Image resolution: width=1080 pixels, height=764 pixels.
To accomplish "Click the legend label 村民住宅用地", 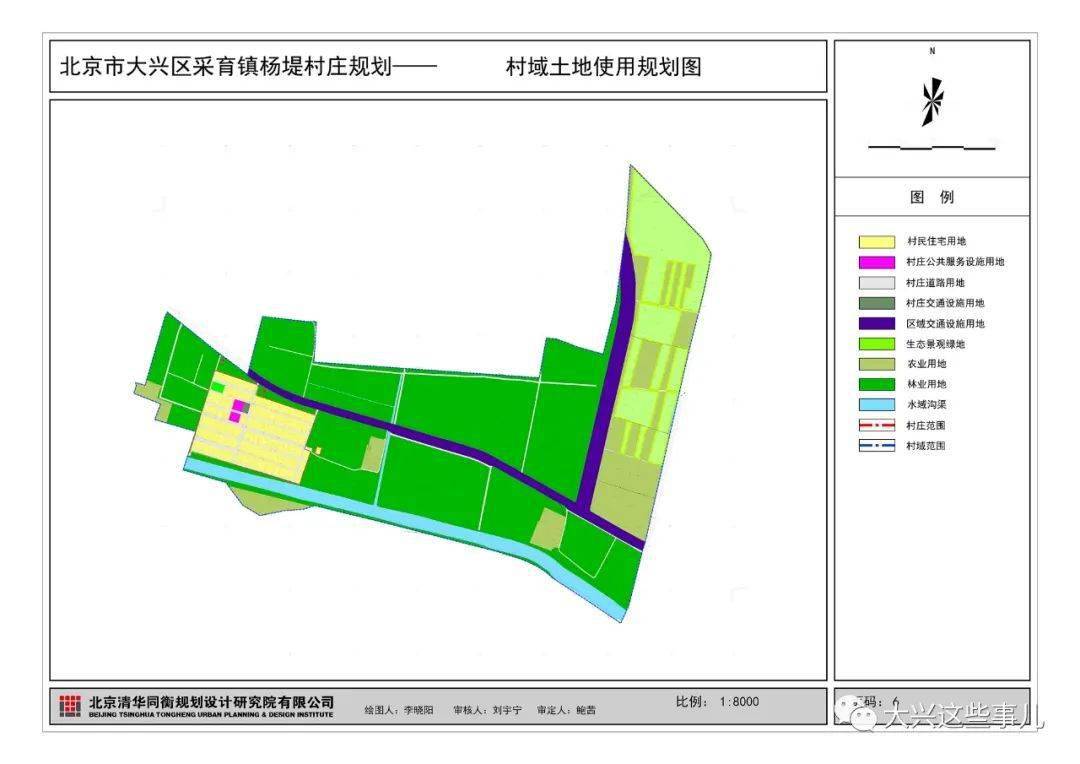I will click(936, 241).
